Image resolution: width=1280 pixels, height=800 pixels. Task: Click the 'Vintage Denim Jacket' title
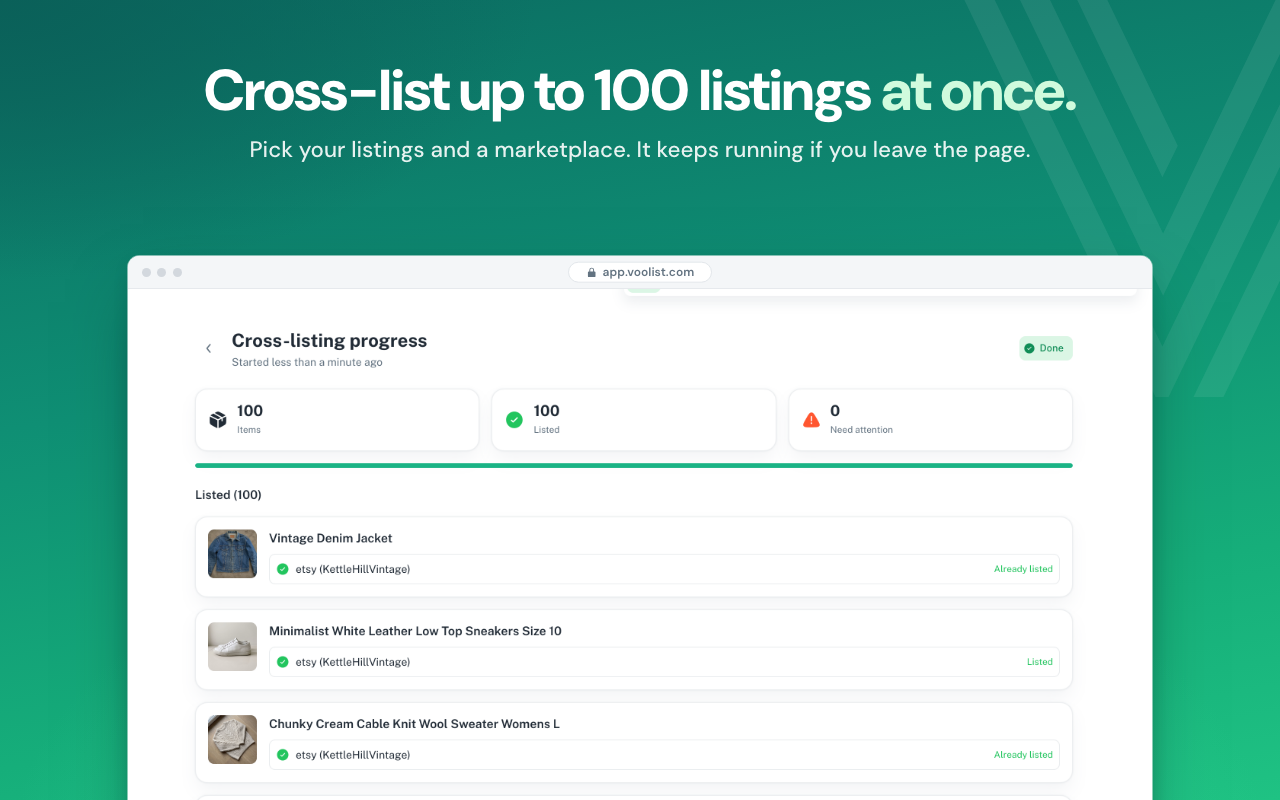[x=330, y=538]
